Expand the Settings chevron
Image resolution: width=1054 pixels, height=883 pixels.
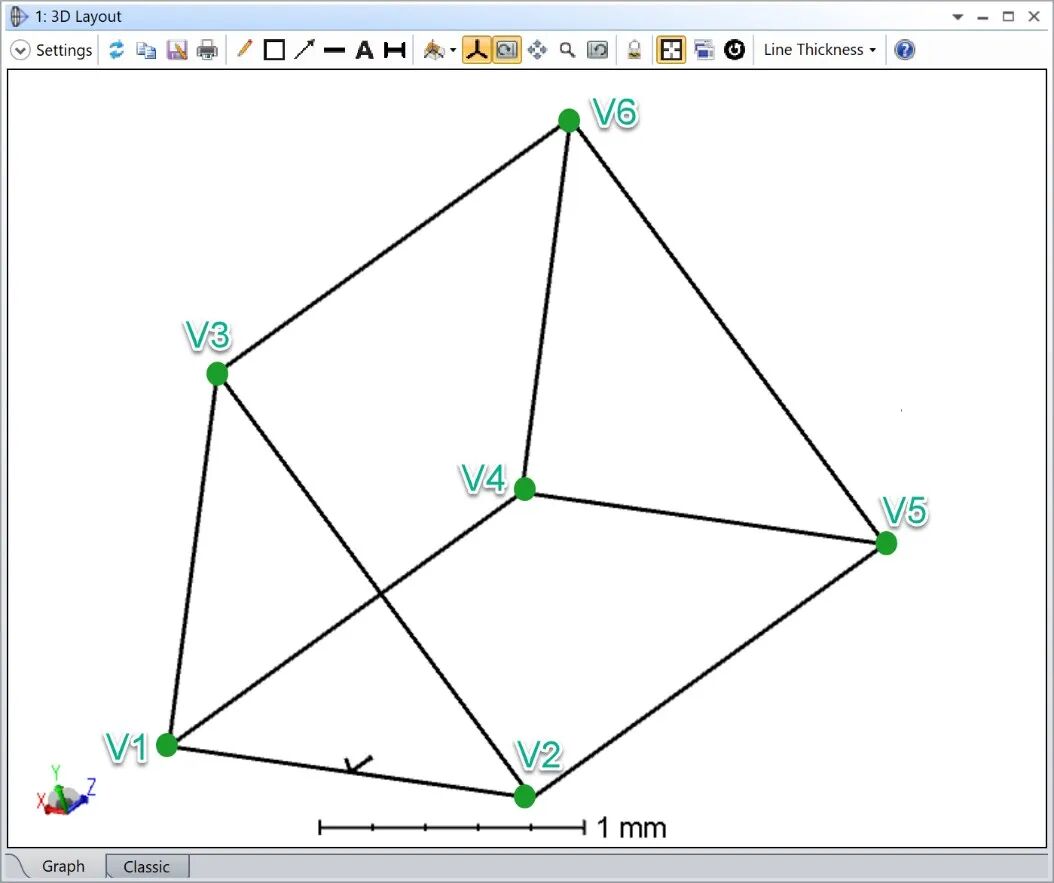tap(20, 50)
